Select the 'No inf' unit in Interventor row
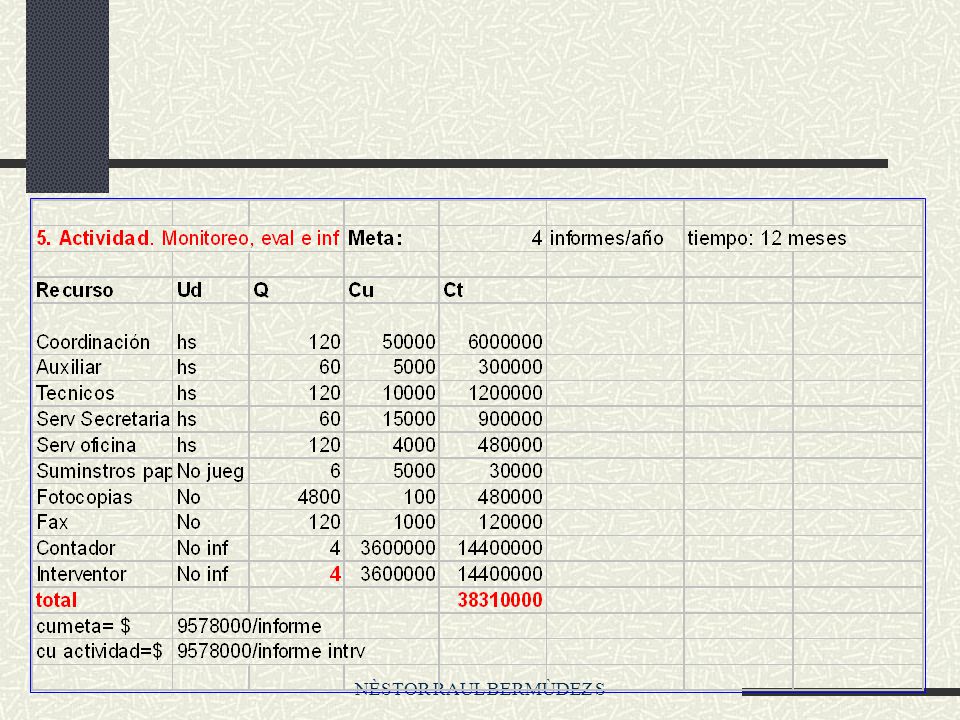The image size is (960, 720). coord(203,574)
